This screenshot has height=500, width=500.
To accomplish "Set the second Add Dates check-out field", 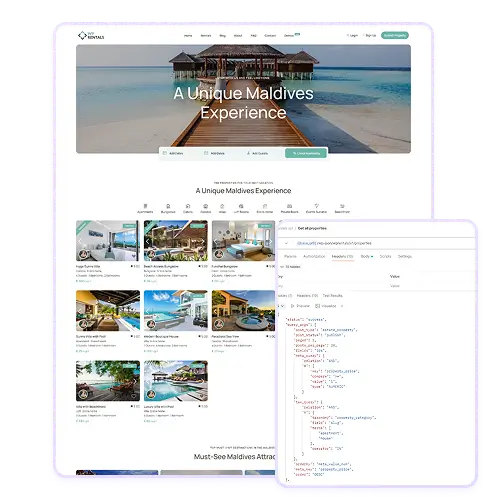I will coord(215,153).
